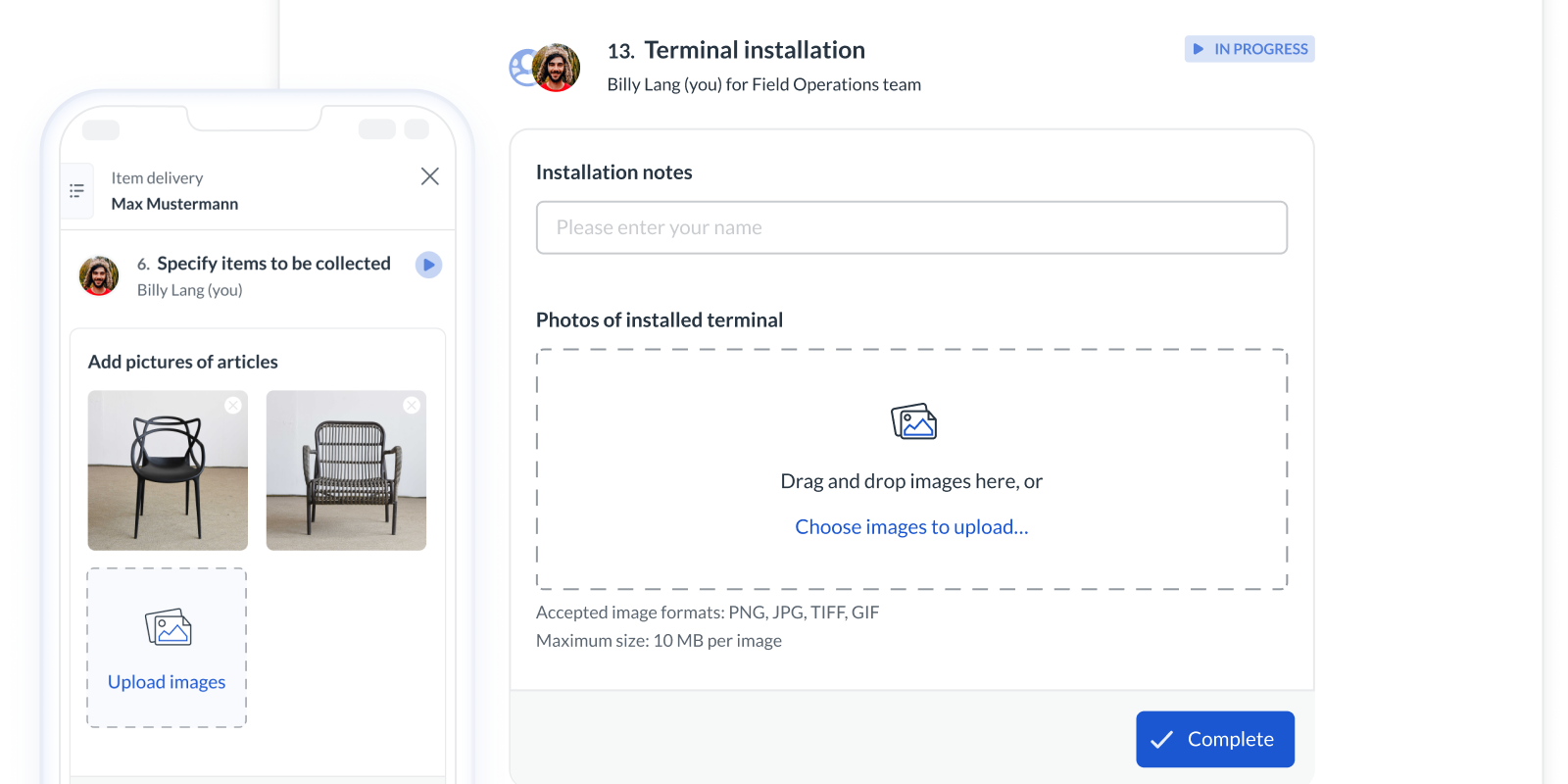Remove the black chair photo via its X icon
Image resolution: width=1568 pixels, height=784 pixels.
[x=232, y=405]
